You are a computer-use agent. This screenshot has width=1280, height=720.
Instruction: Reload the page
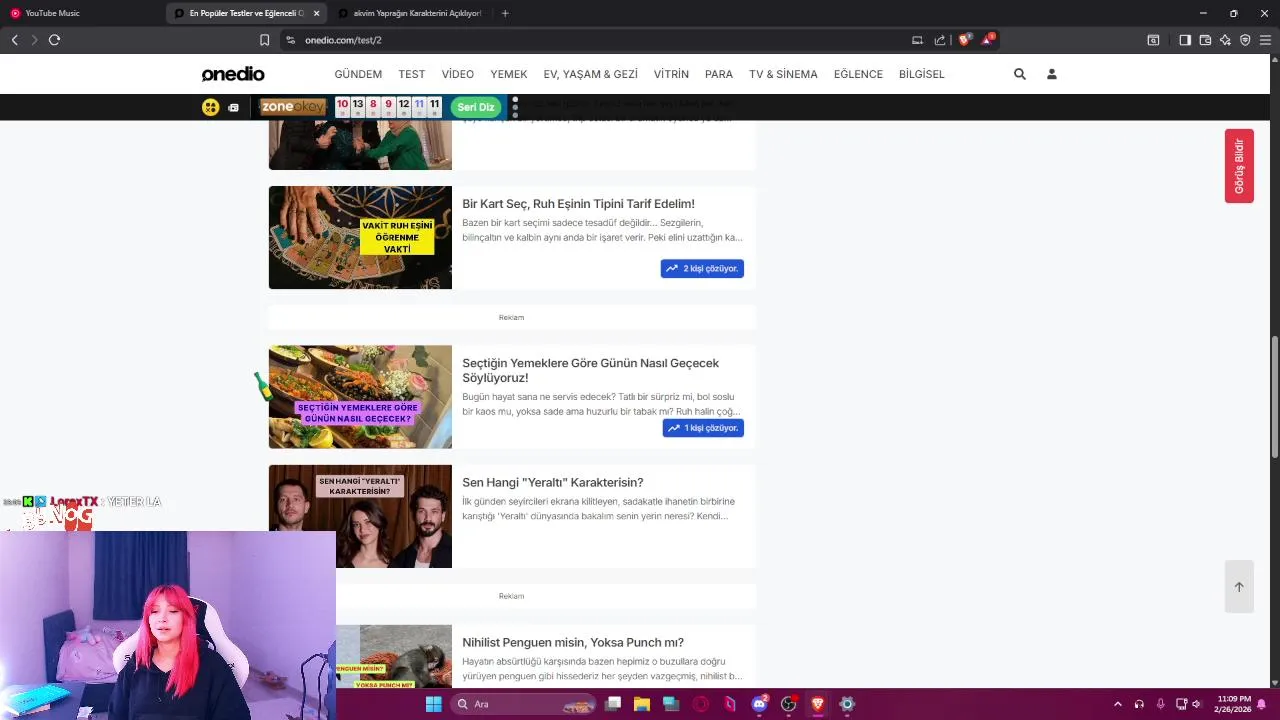point(54,40)
